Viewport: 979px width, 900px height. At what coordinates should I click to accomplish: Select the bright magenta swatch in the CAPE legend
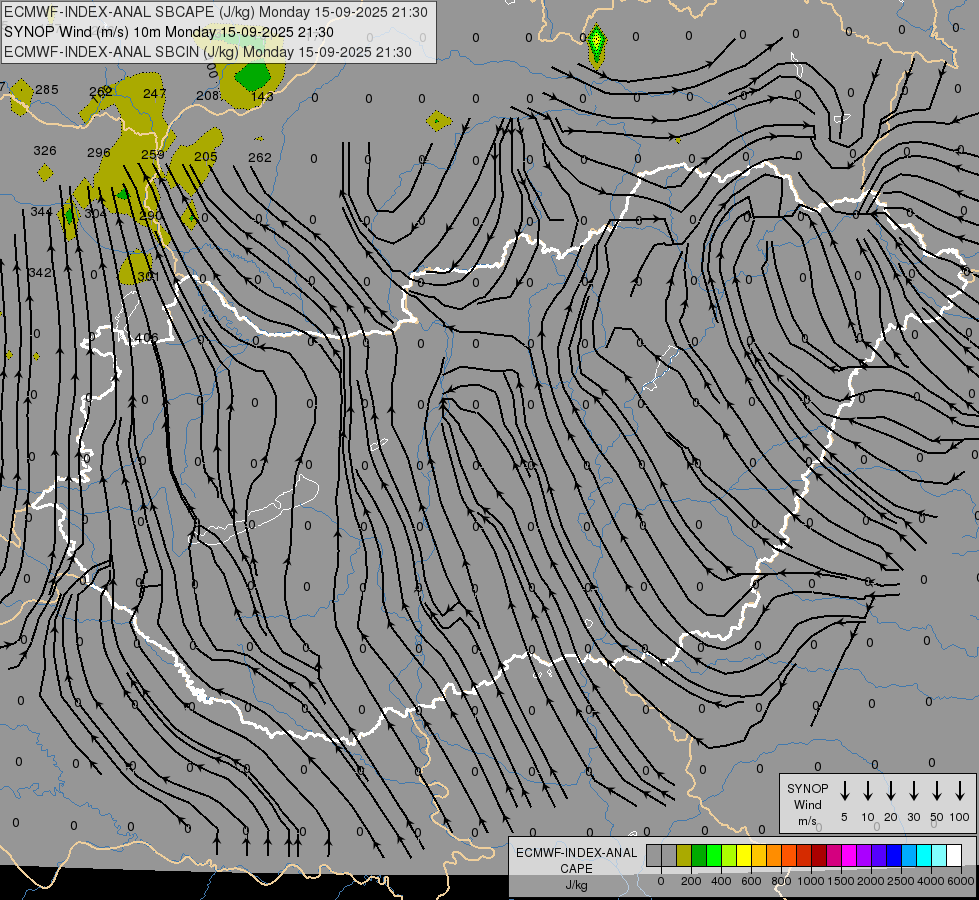click(x=849, y=856)
